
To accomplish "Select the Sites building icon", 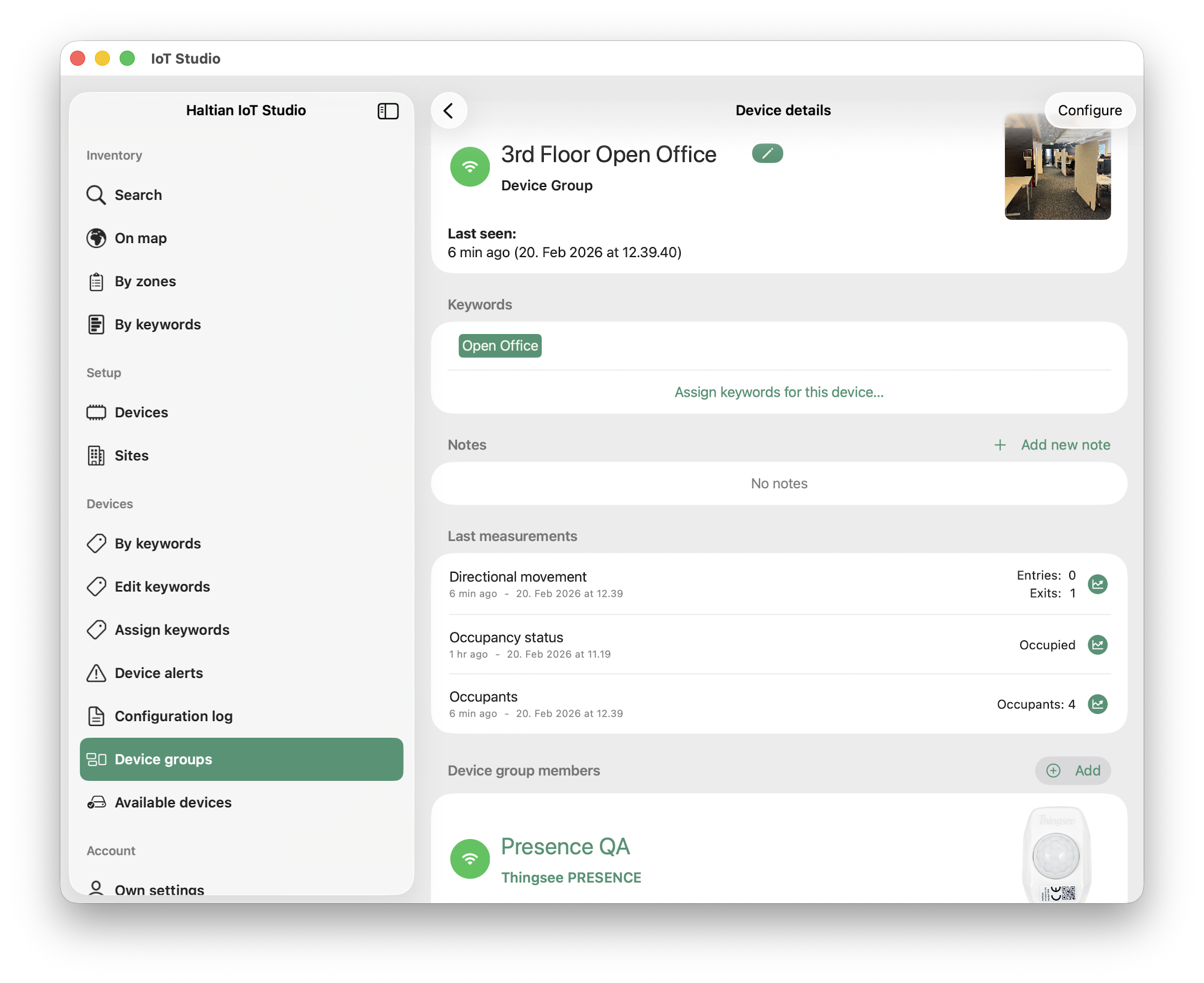I will (x=96, y=455).
